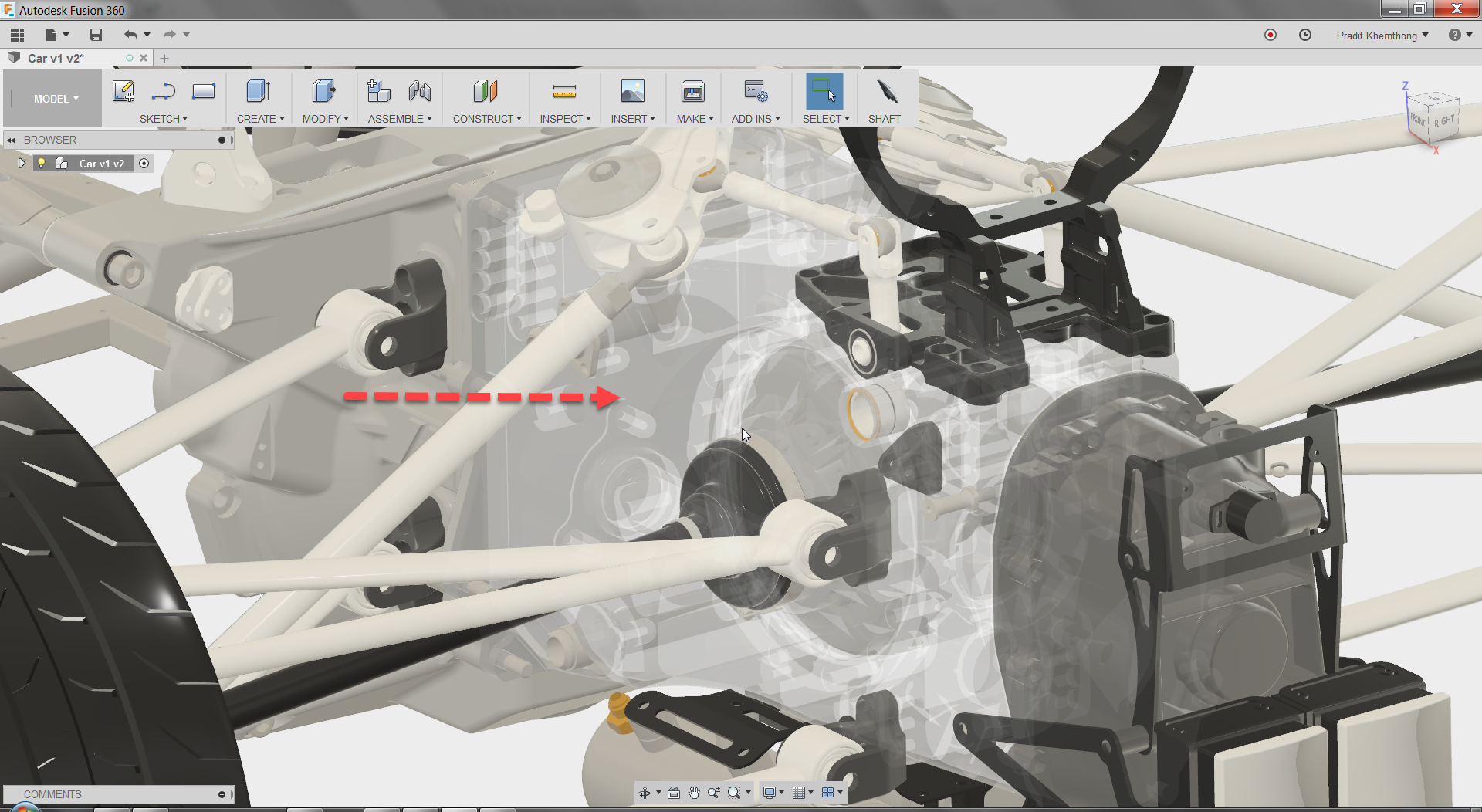This screenshot has width=1482, height=812.
Task: Click the Press Pull icon under Modify
Action: [324, 90]
